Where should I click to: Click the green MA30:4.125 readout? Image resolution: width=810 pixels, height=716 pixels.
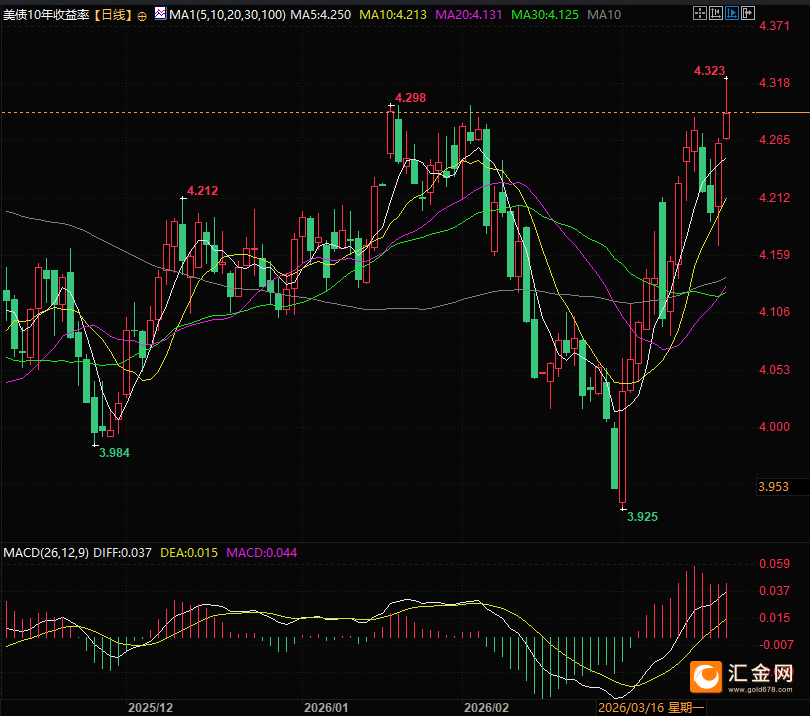coord(544,15)
